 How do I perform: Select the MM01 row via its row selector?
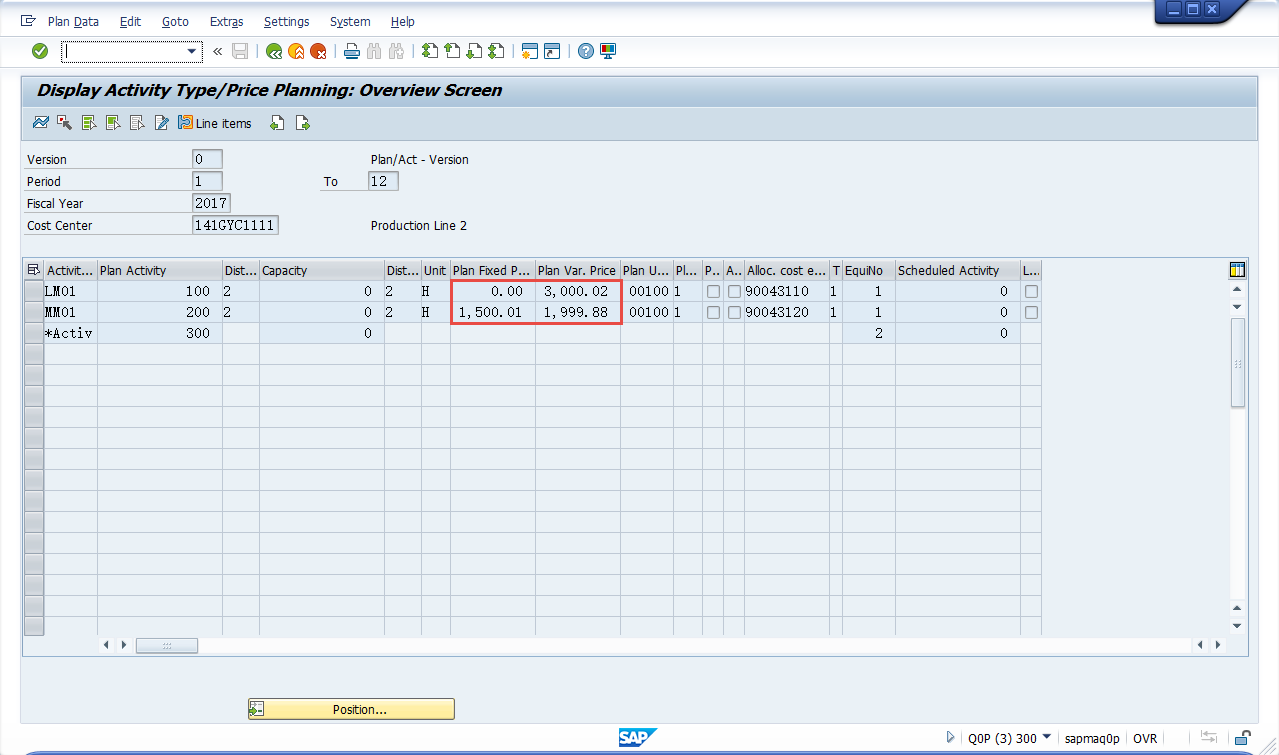34,312
